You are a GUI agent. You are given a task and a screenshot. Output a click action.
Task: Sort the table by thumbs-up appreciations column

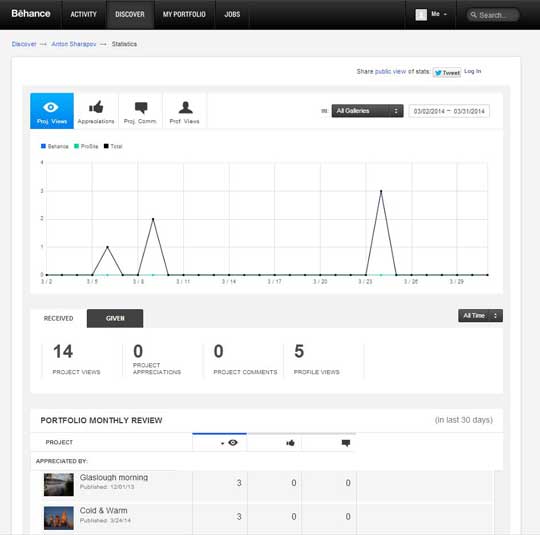(274, 442)
